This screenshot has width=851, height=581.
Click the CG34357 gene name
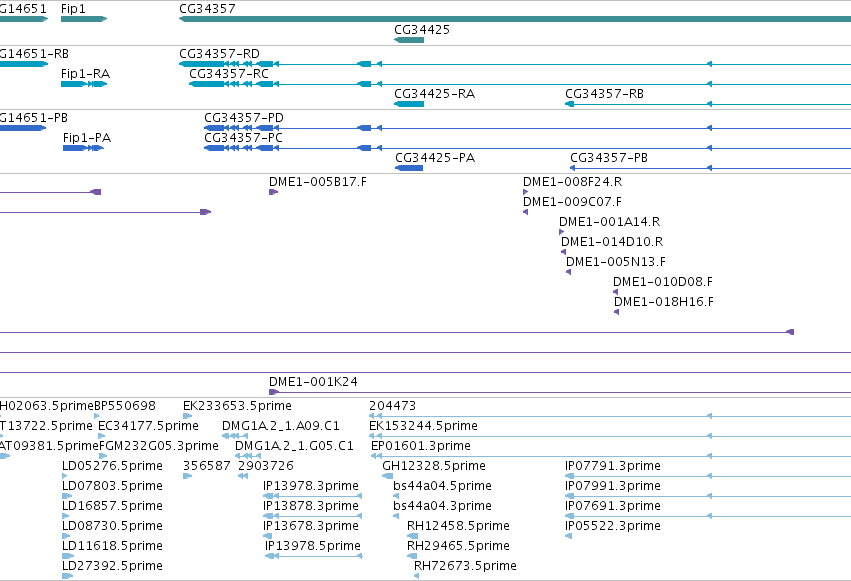point(207,9)
